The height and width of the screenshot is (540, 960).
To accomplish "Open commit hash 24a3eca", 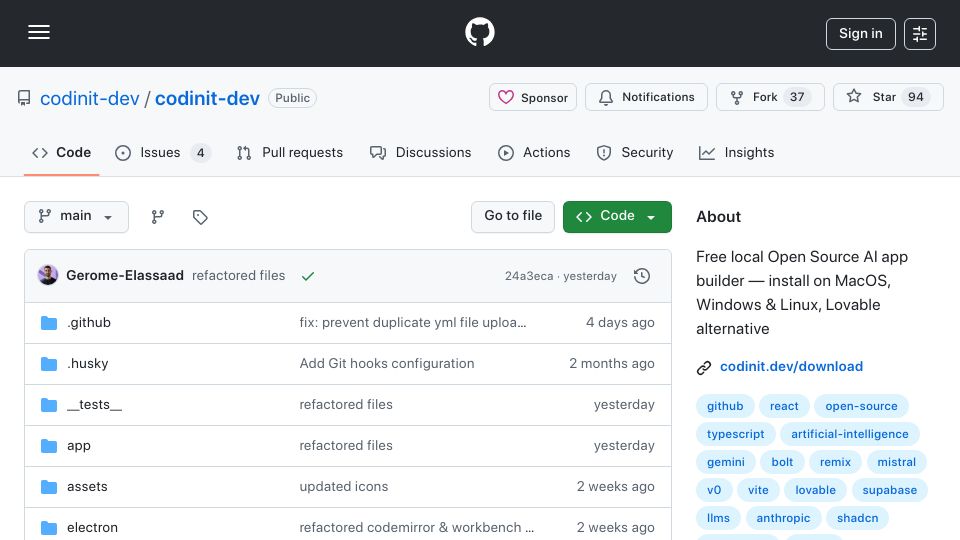I will (x=529, y=276).
